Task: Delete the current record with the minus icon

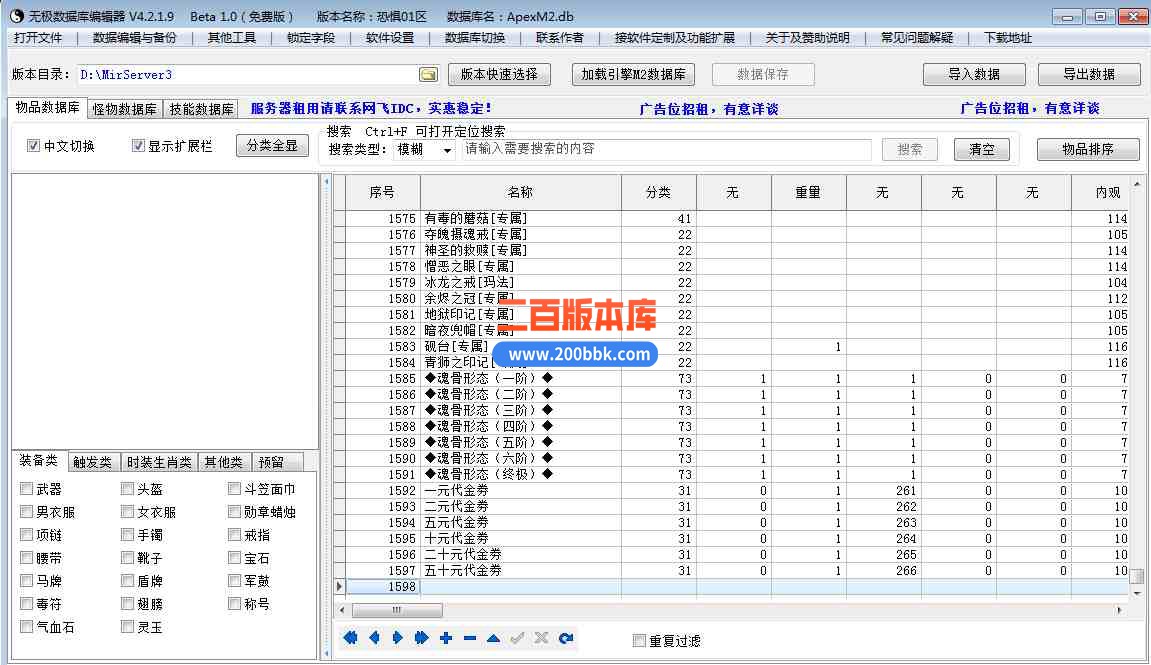Action: pyautogui.click(x=470, y=638)
